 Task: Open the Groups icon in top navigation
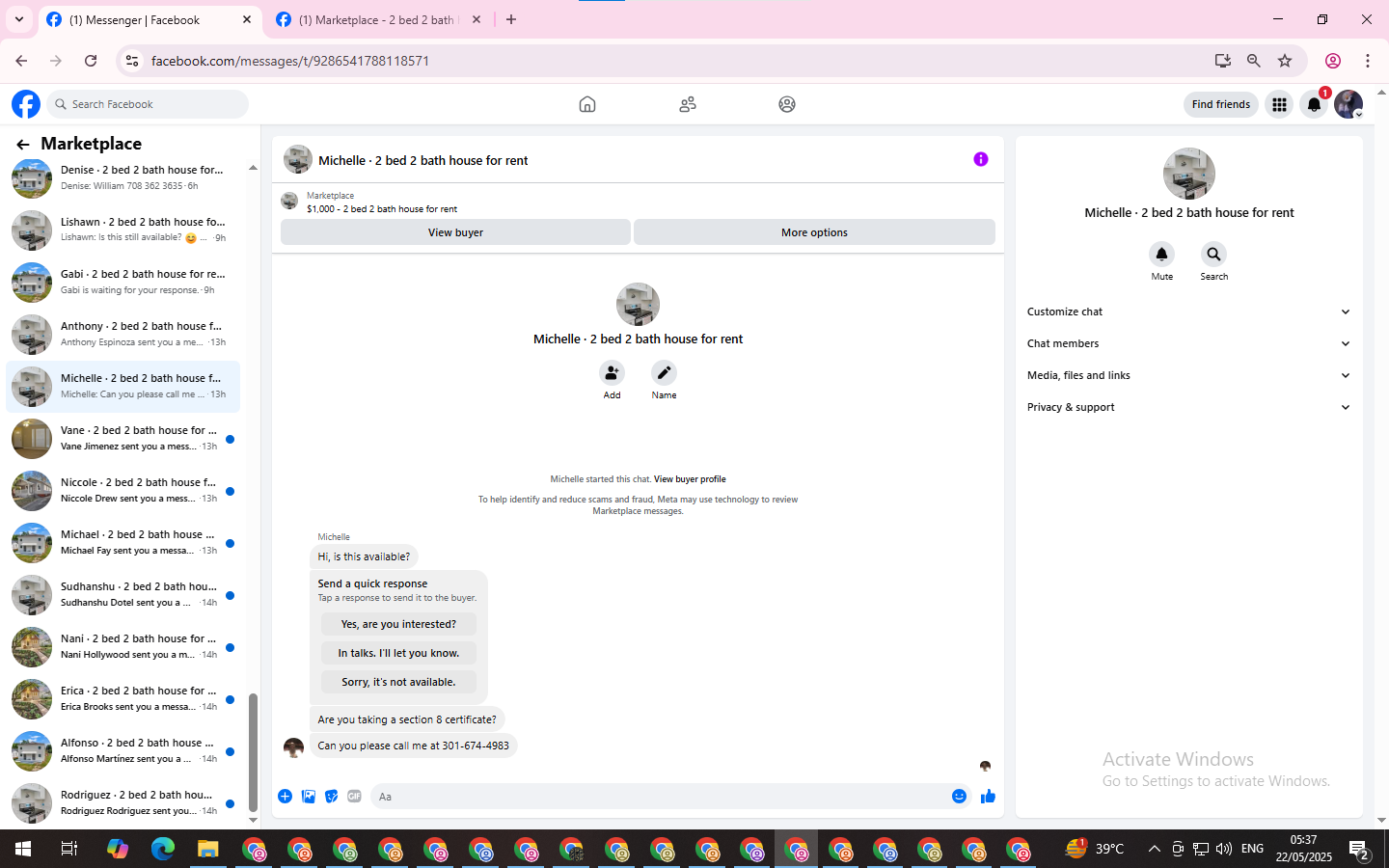[787, 104]
